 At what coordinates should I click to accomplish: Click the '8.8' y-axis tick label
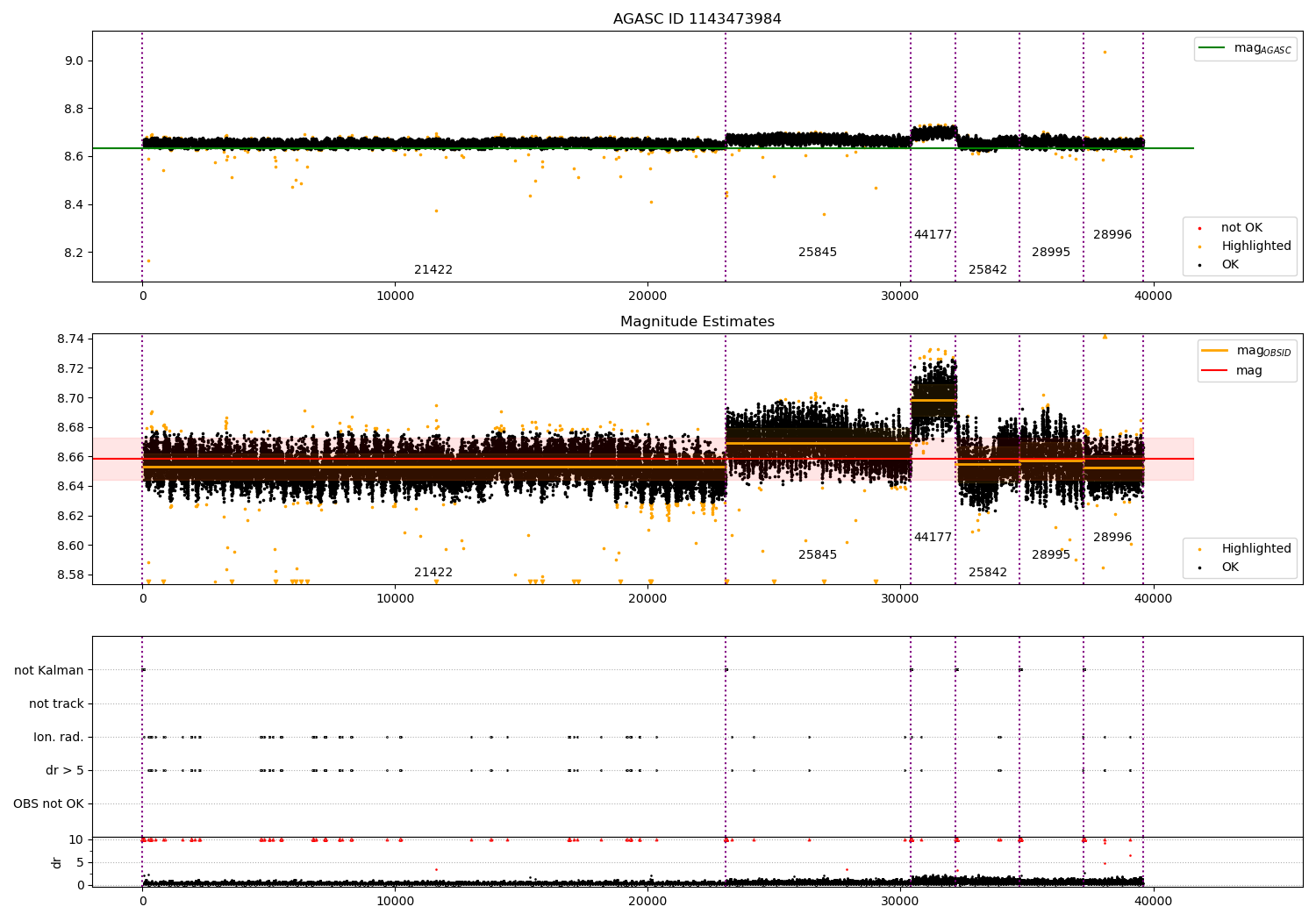coord(74,110)
